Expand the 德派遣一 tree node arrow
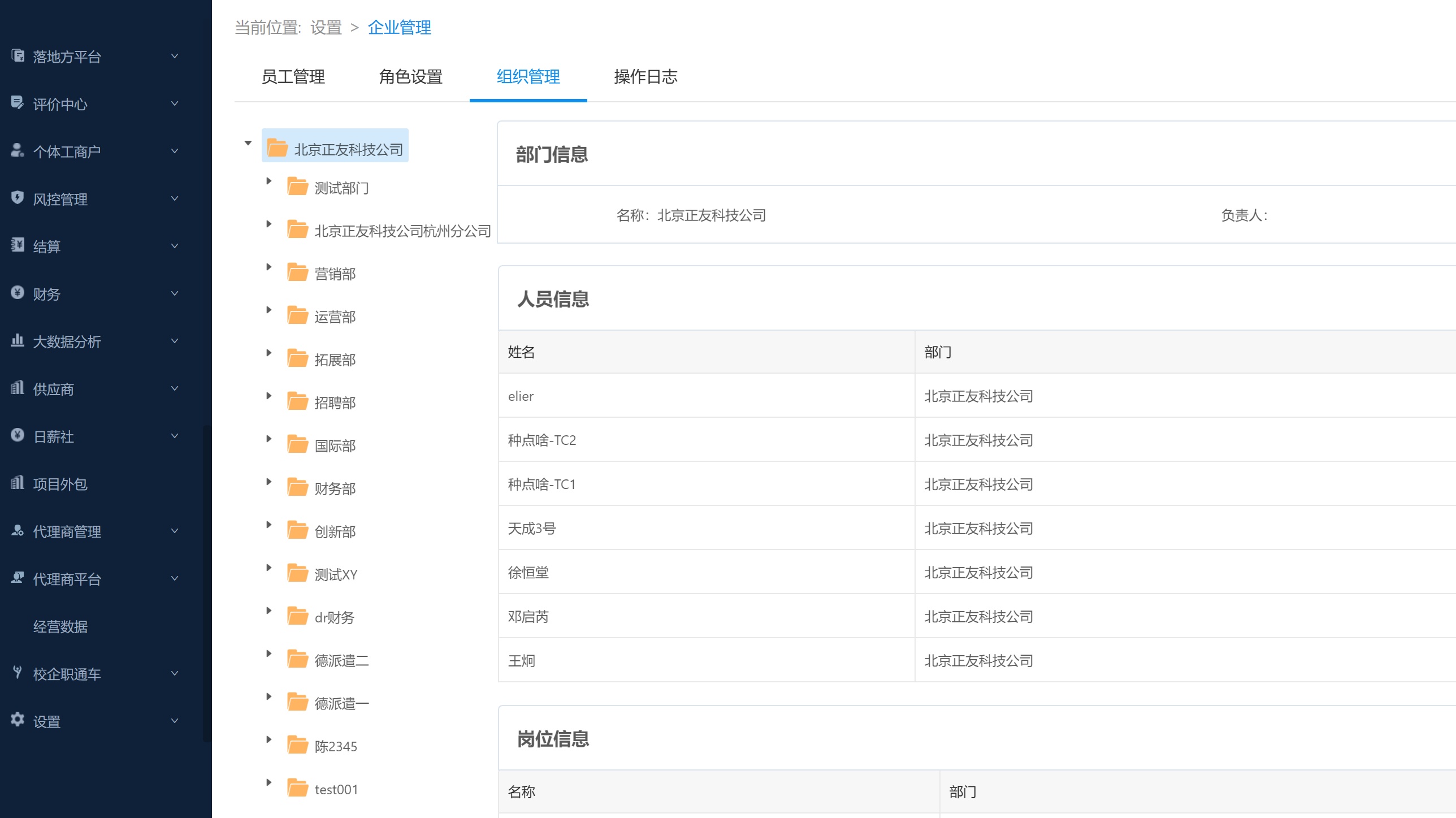This screenshot has width=1456, height=818. click(269, 696)
